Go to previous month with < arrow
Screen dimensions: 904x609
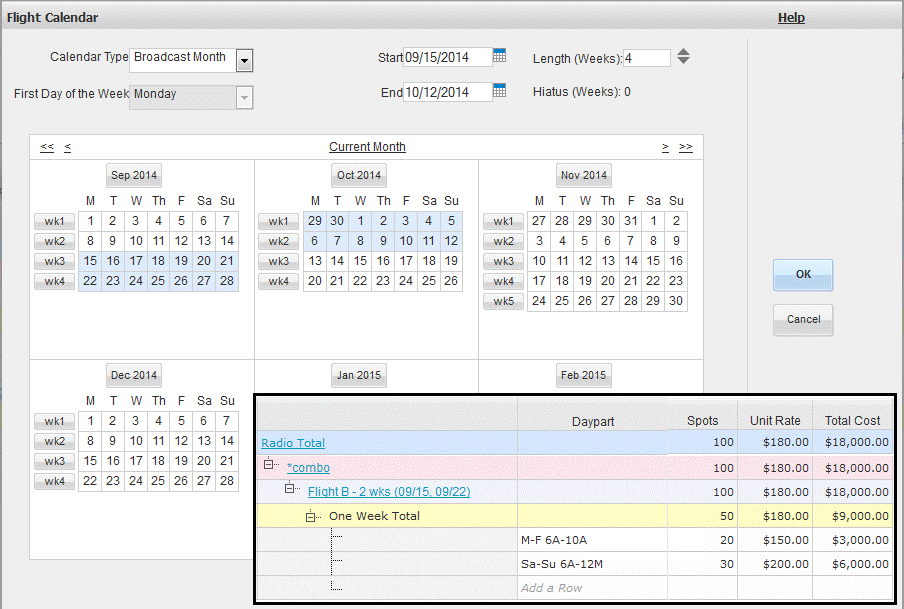coord(68,147)
